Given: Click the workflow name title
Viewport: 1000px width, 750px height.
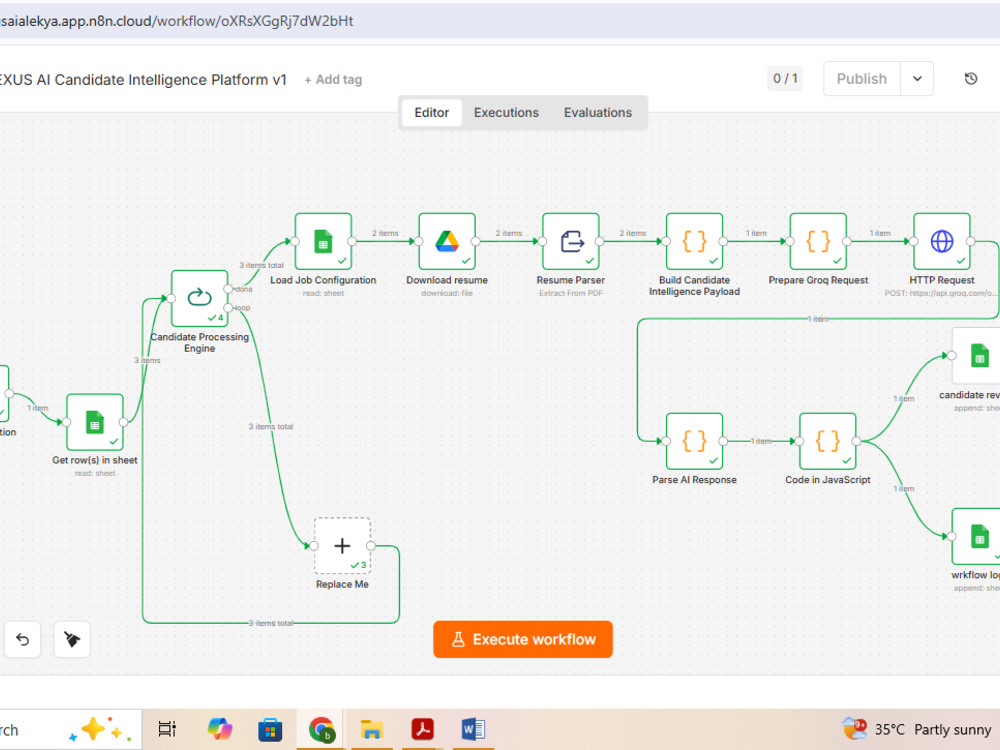Looking at the screenshot, I should (x=143, y=80).
